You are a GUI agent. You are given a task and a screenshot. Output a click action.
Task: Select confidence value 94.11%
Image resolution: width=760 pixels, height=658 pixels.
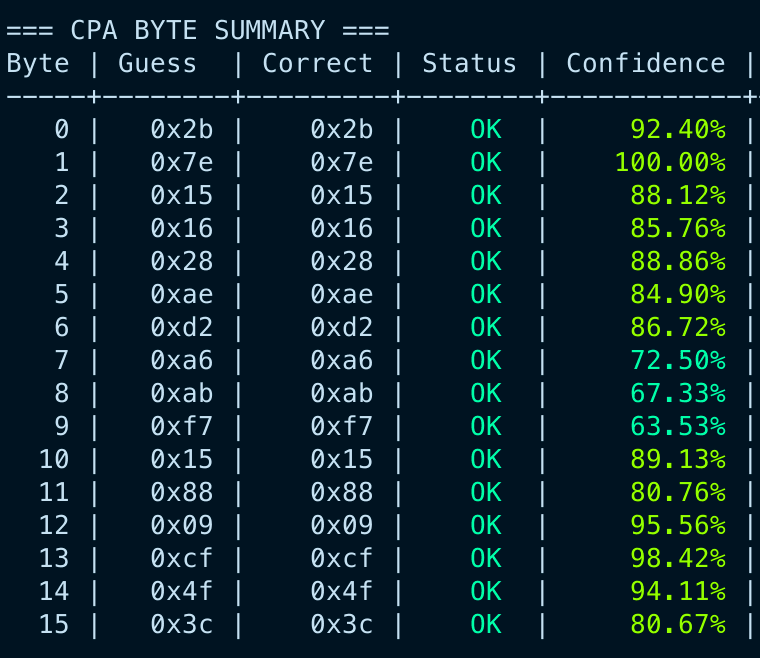click(x=678, y=591)
